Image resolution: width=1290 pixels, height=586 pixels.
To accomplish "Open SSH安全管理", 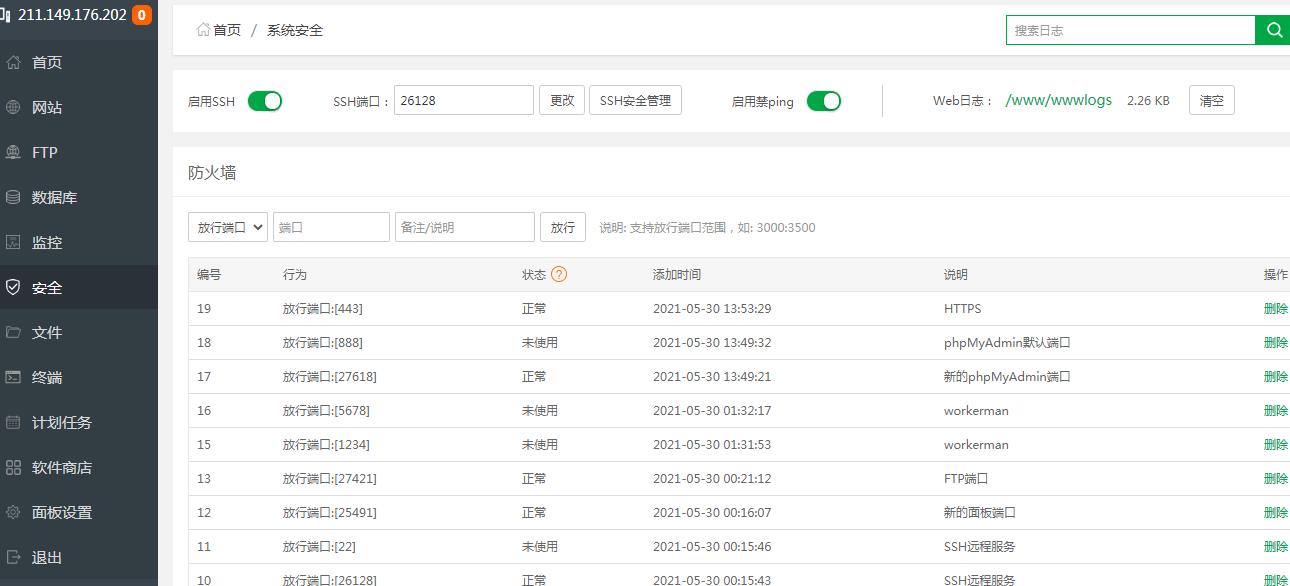I will tap(635, 100).
